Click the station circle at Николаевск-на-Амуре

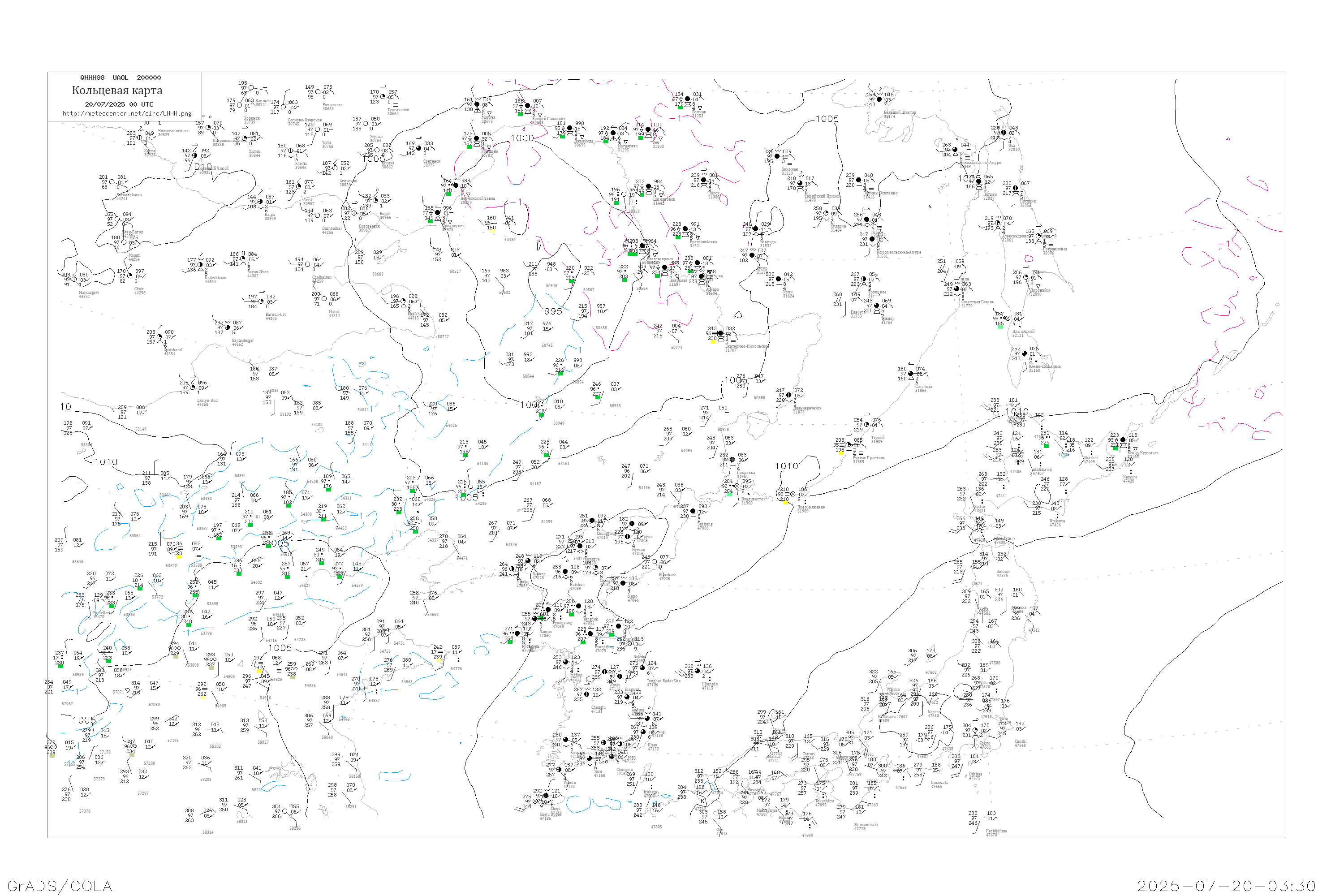pyautogui.click(x=956, y=150)
